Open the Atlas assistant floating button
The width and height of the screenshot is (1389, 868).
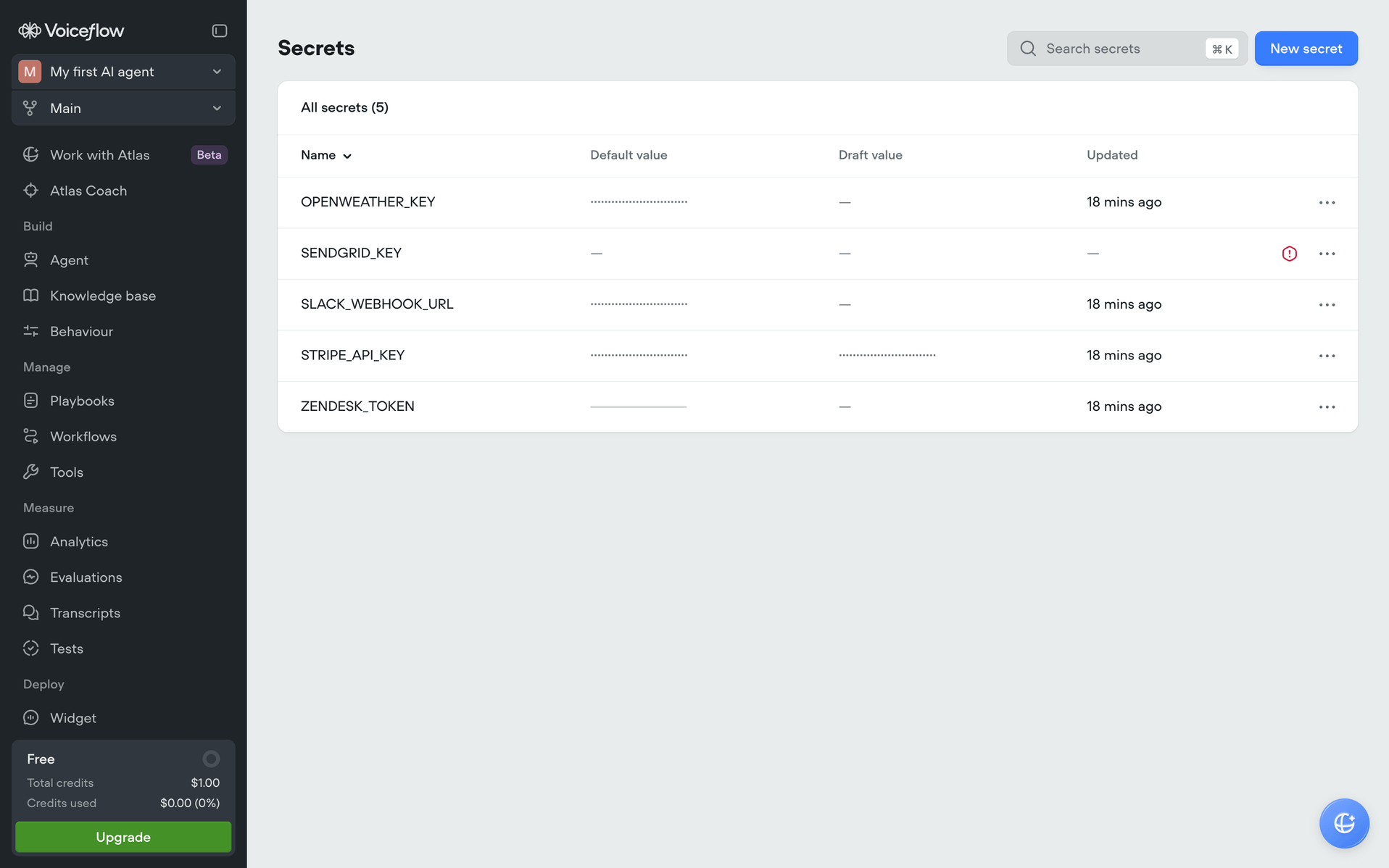(x=1344, y=823)
